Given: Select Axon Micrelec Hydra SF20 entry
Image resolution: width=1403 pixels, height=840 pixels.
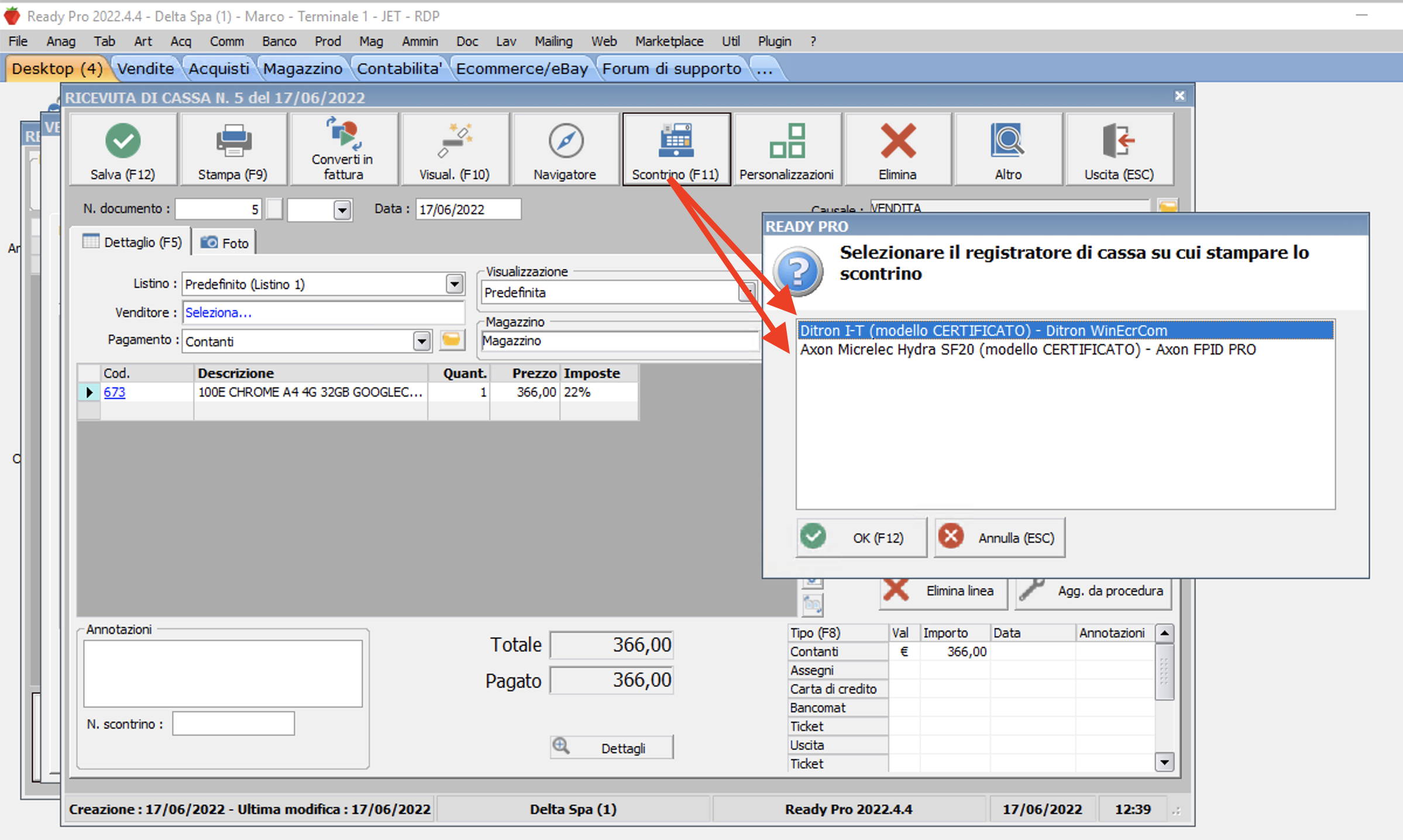Looking at the screenshot, I should point(1065,349).
